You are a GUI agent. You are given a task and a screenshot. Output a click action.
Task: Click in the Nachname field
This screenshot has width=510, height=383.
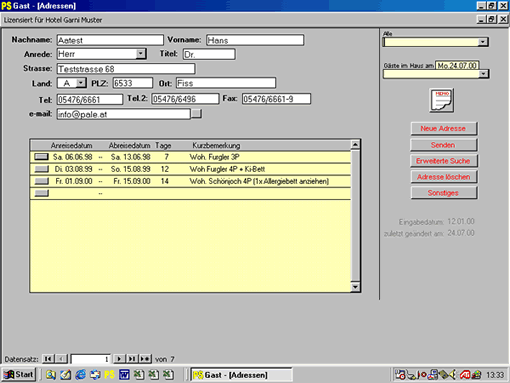coord(110,40)
